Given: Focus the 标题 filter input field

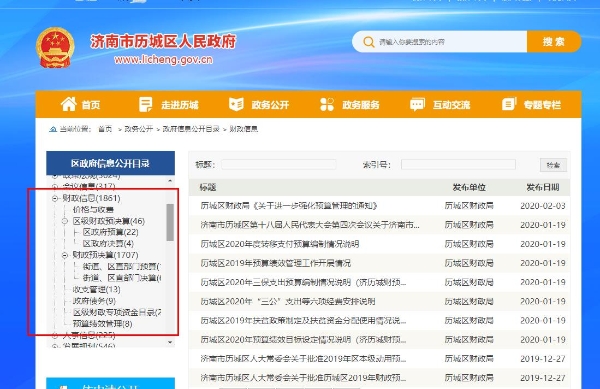Looking at the screenshot, I should point(279,165).
